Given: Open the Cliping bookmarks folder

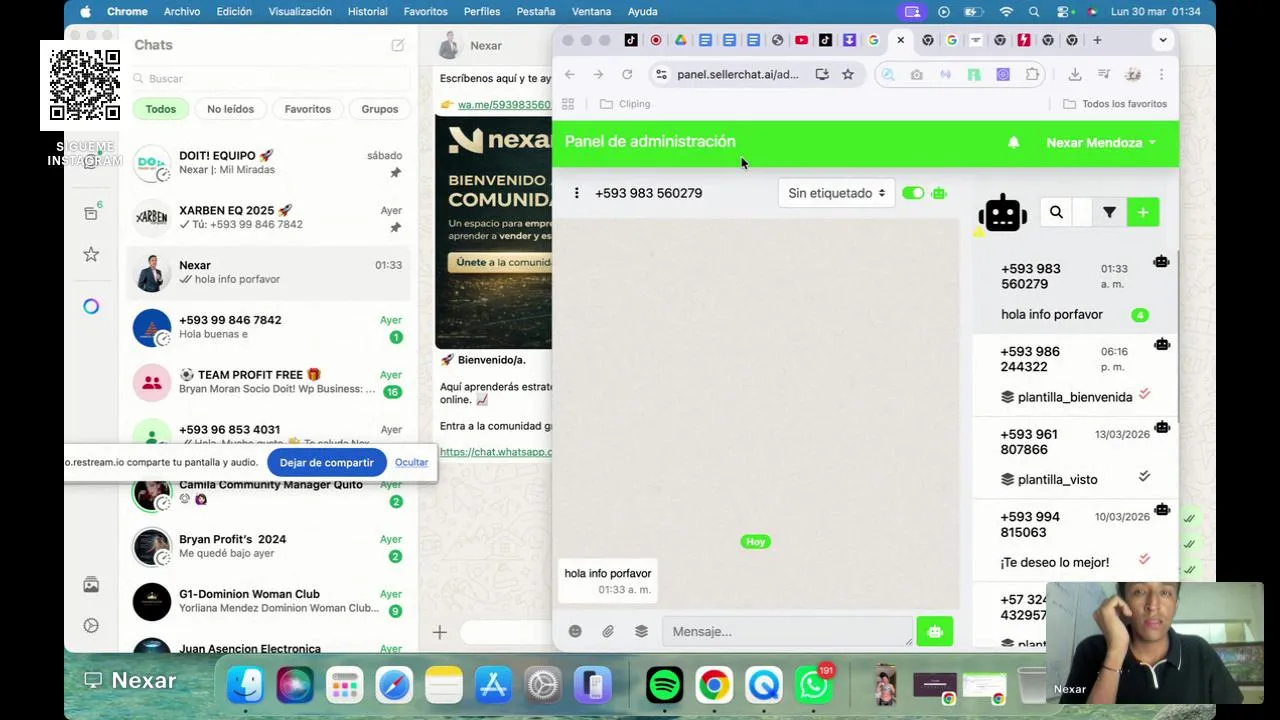Looking at the screenshot, I should pyautogui.click(x=625, y=104).
